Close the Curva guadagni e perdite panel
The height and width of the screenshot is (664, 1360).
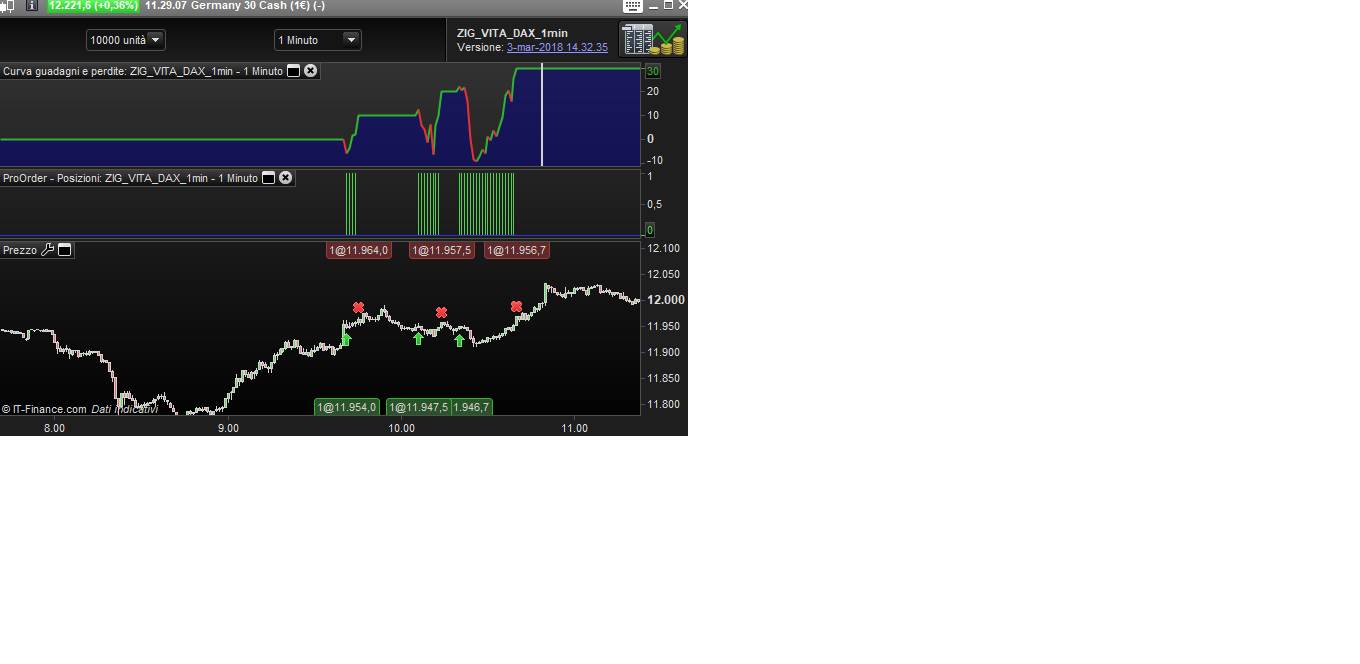point(310,71)
